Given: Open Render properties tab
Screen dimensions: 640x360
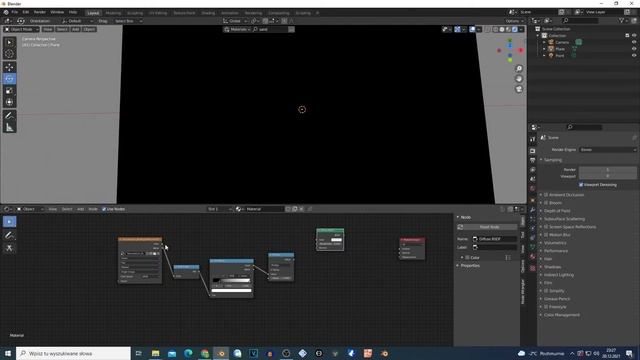Looking at the screenshot, I should tap(532, 151).
